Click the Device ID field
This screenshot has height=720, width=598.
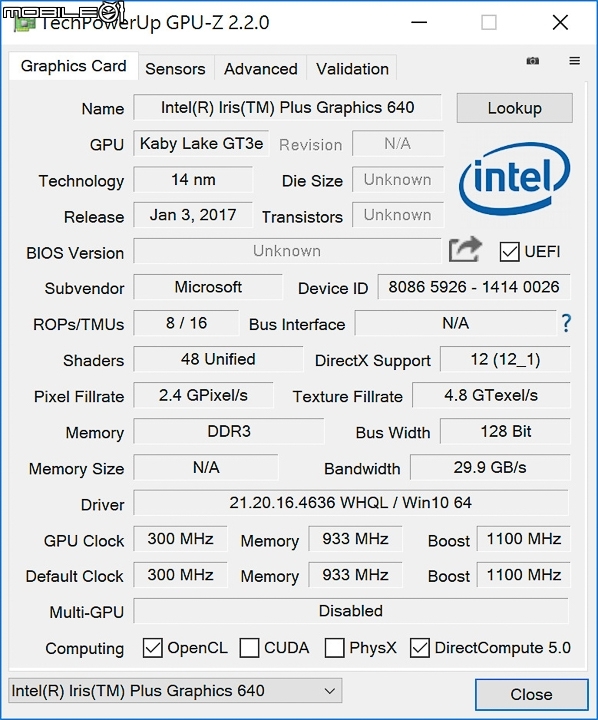[x=474, y=287]
